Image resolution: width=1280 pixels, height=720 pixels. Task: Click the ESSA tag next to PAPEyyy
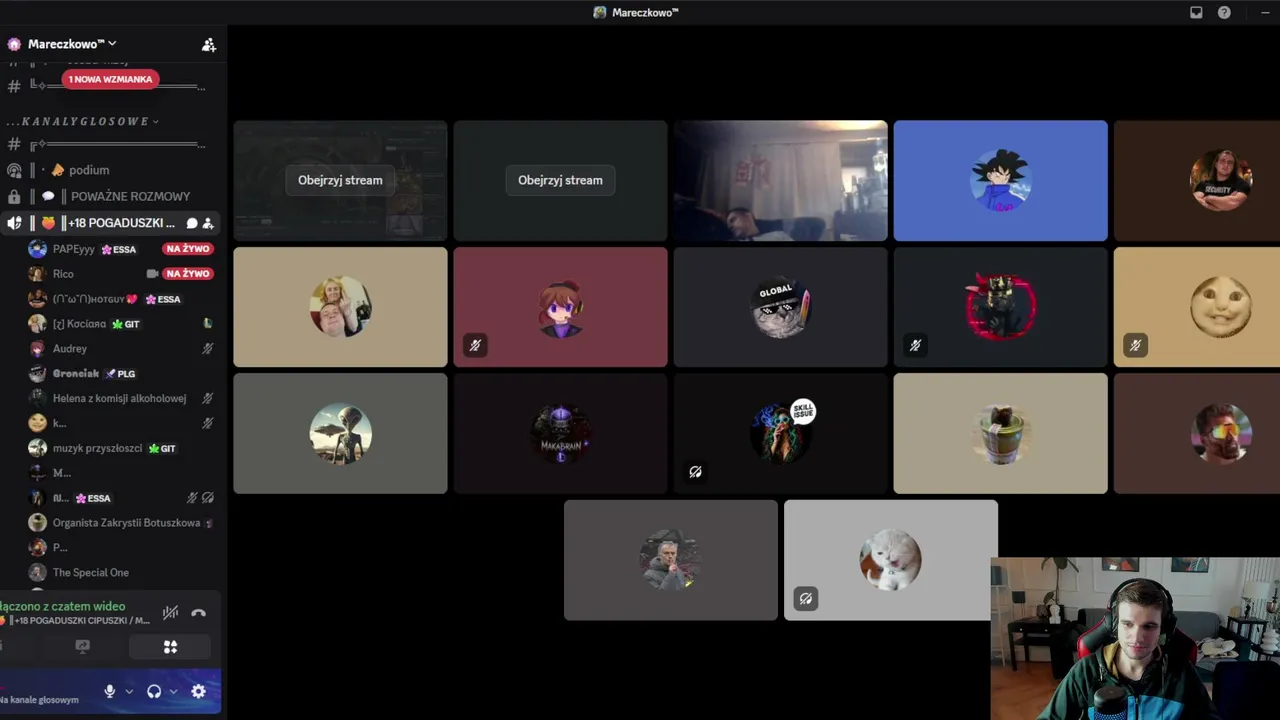point(119,249)
